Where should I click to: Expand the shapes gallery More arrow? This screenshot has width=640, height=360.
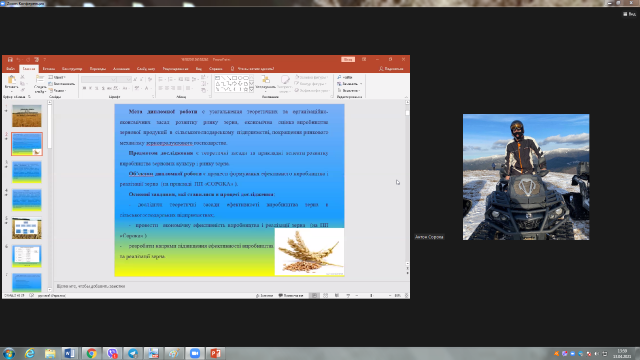251,89
